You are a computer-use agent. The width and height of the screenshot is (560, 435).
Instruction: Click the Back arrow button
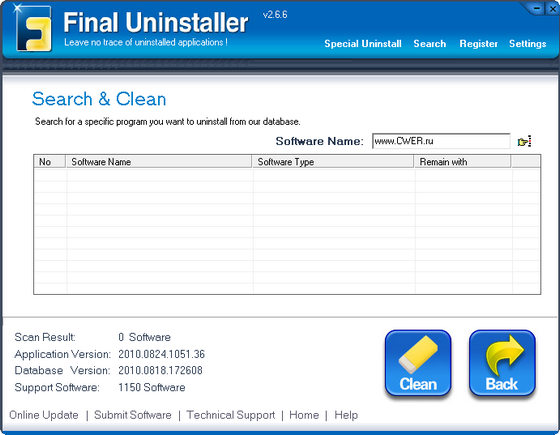coord(502,363)
